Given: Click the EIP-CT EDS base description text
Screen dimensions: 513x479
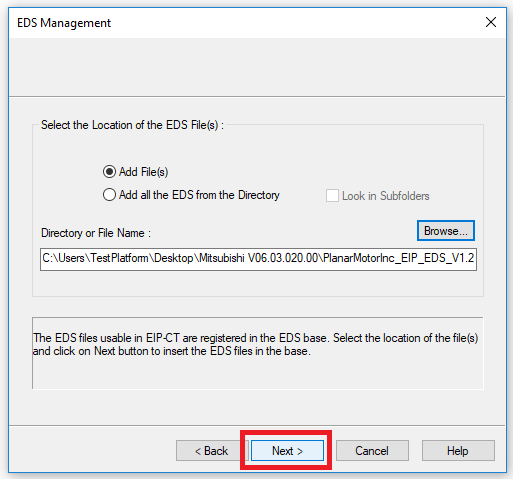Looking at the screenshot, I should [255, 344].
